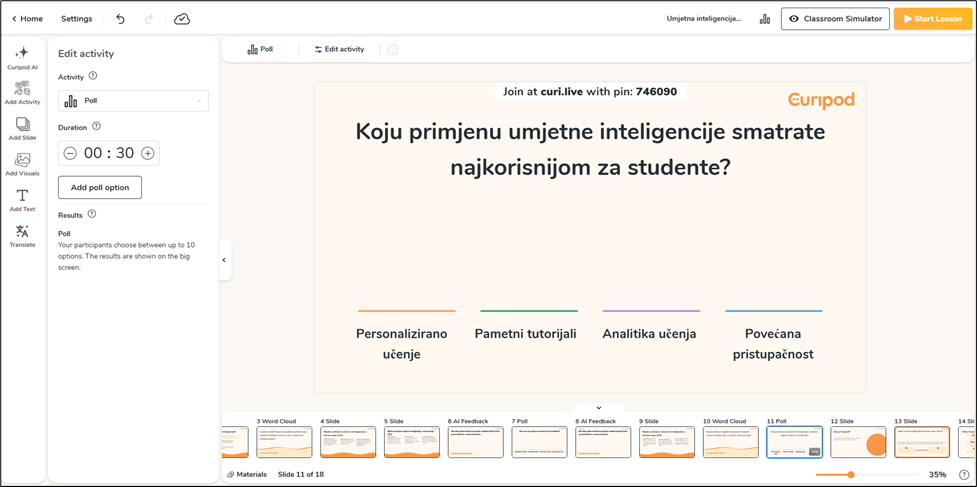Check the cloud save status icon
This screenshot has width=977, height=487.
(182, 19)
